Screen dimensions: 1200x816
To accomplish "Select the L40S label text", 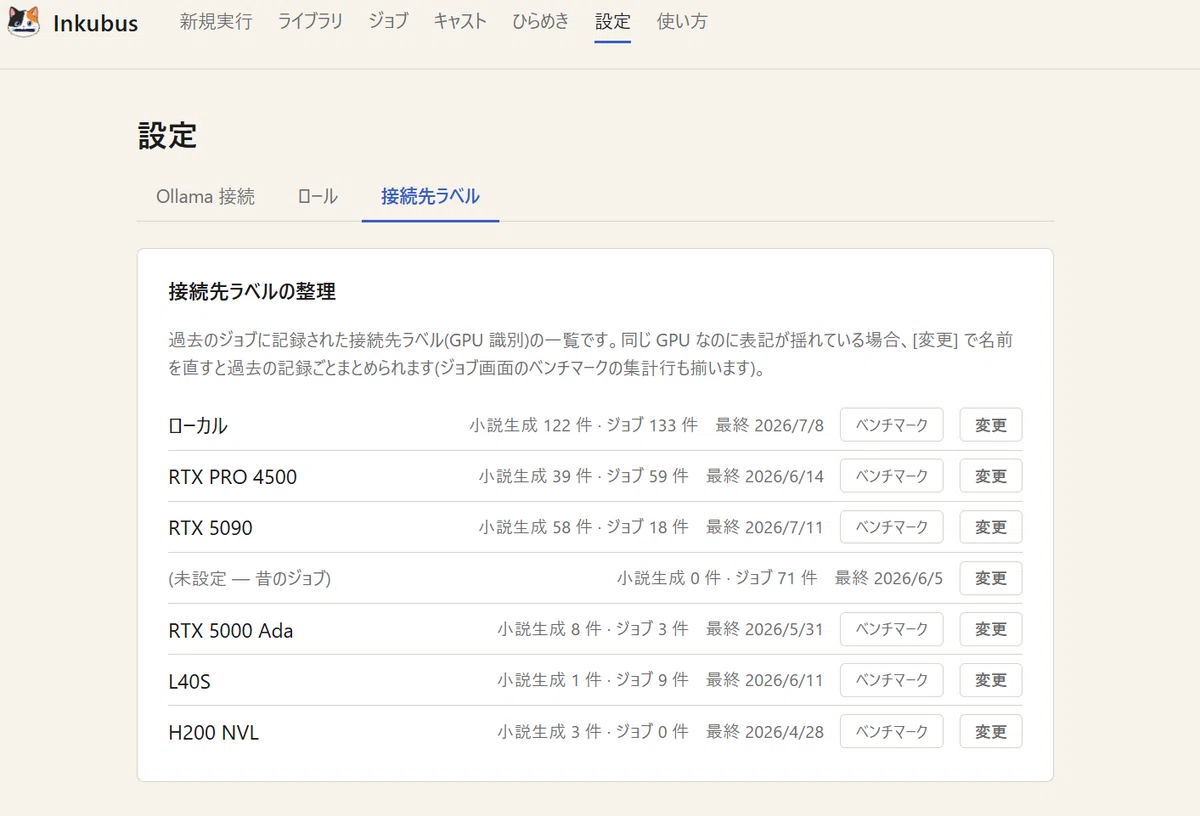I will point(190,682).
